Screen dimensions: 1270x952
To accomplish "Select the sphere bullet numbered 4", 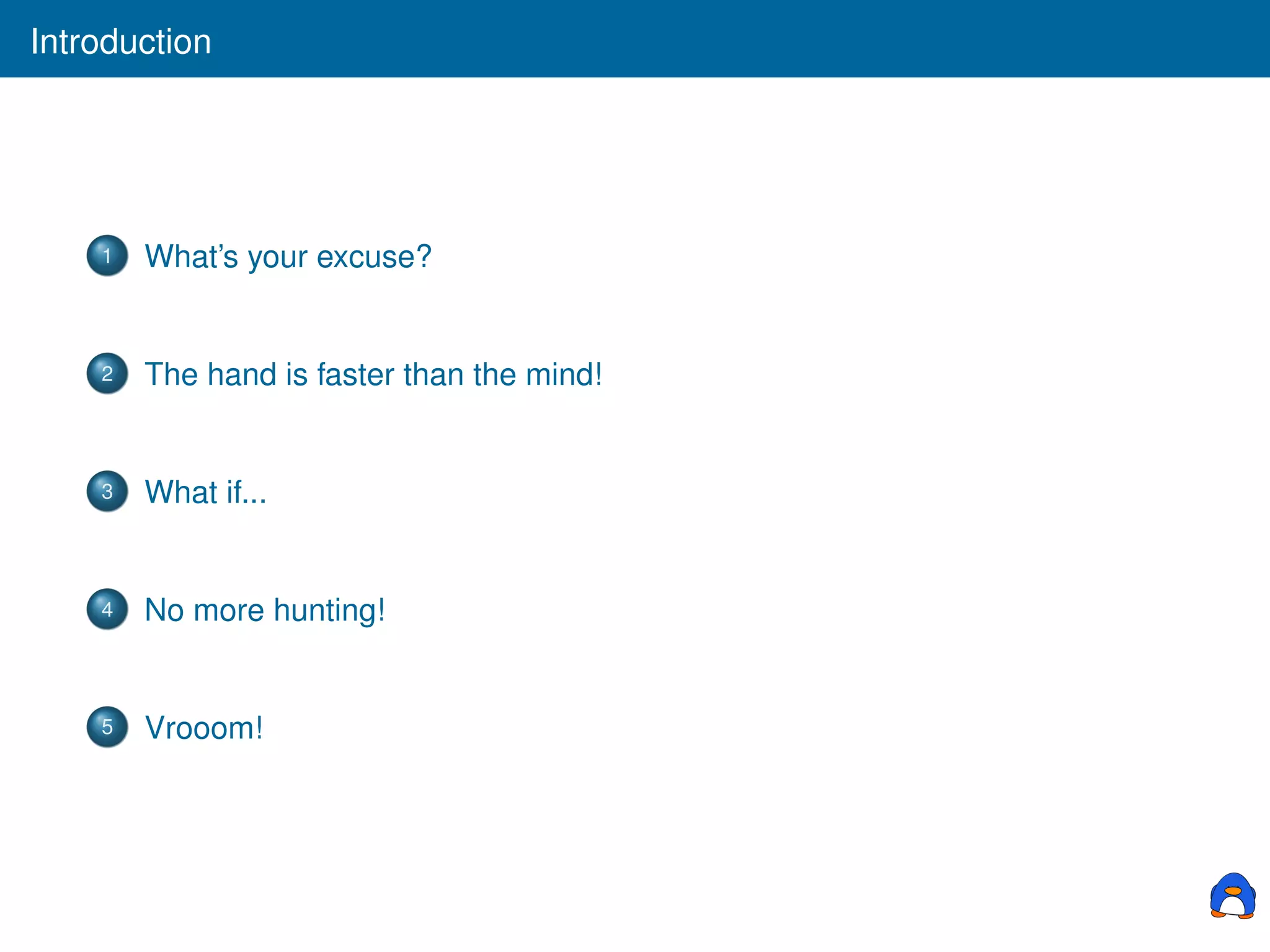I will point(107,609).
